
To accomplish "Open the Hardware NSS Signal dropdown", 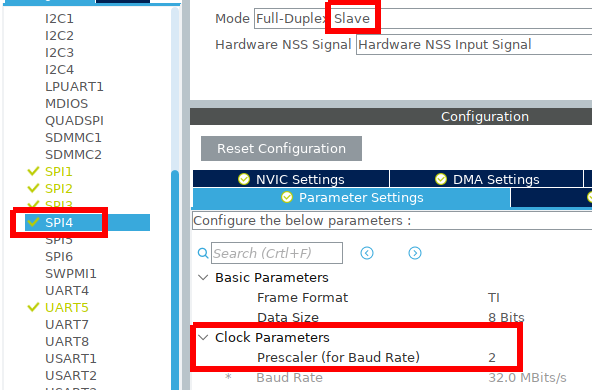I will [474, 45].
